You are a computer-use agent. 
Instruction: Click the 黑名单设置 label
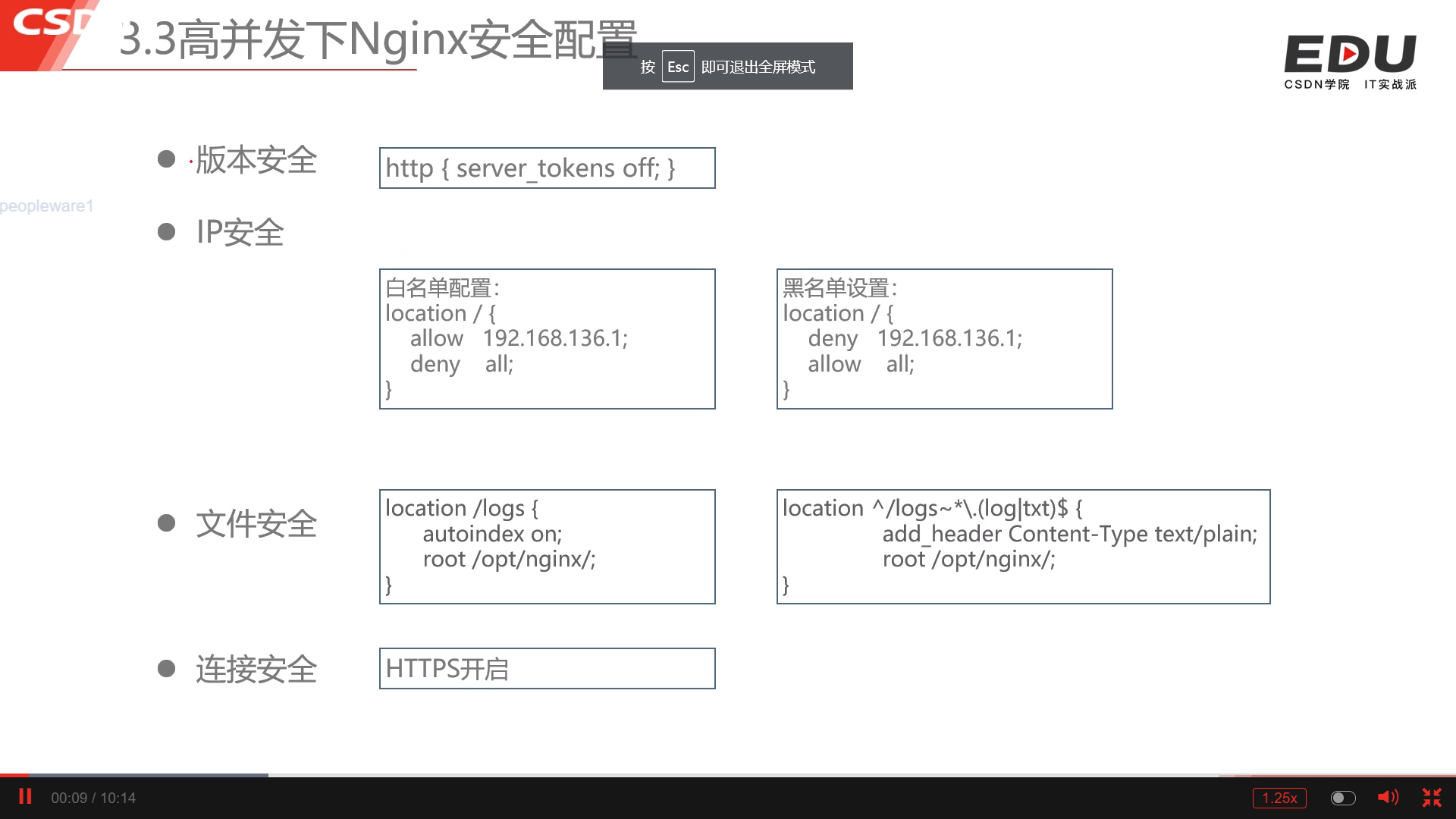[839, 287]
